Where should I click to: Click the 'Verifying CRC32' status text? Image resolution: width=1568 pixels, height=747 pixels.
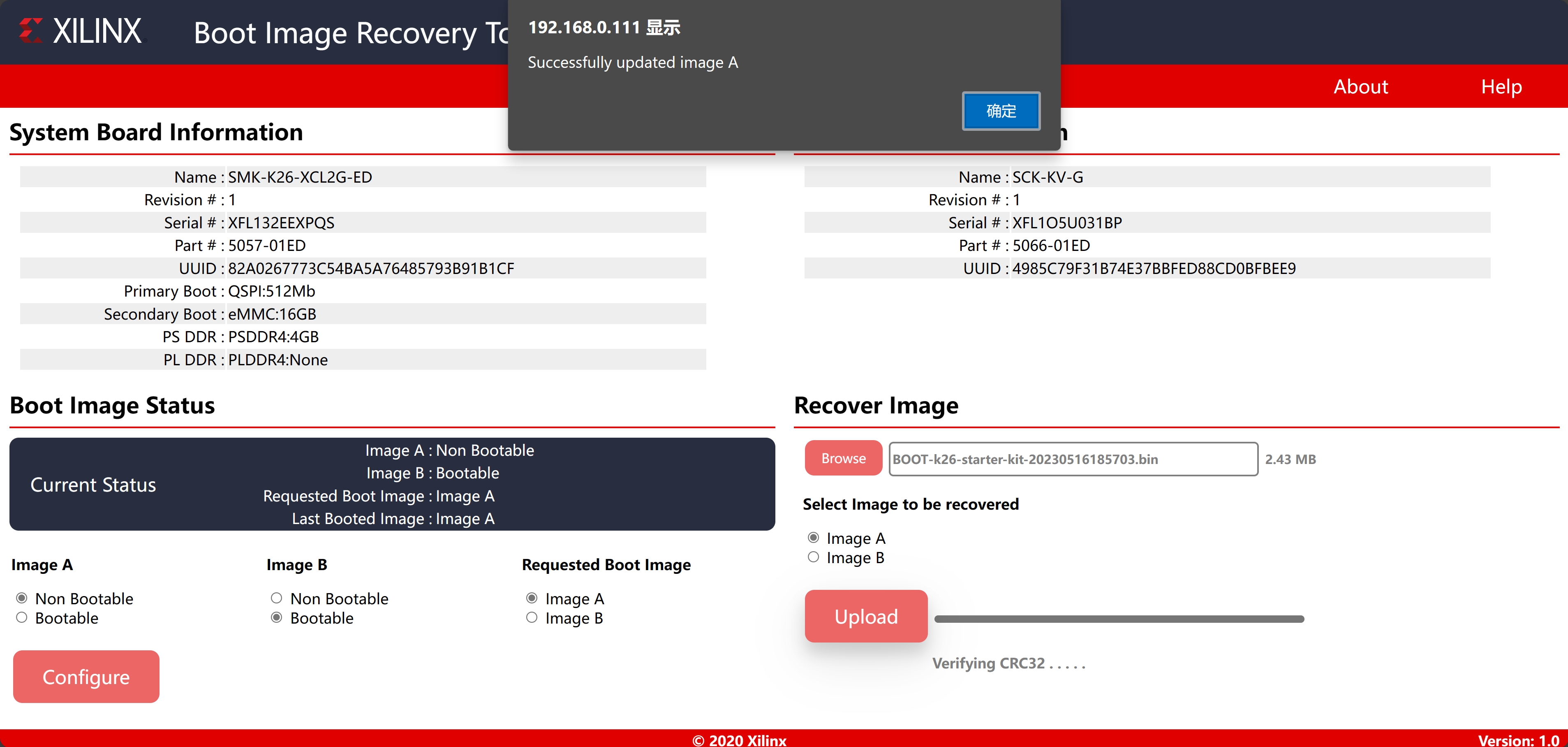tap(1008, 663)
